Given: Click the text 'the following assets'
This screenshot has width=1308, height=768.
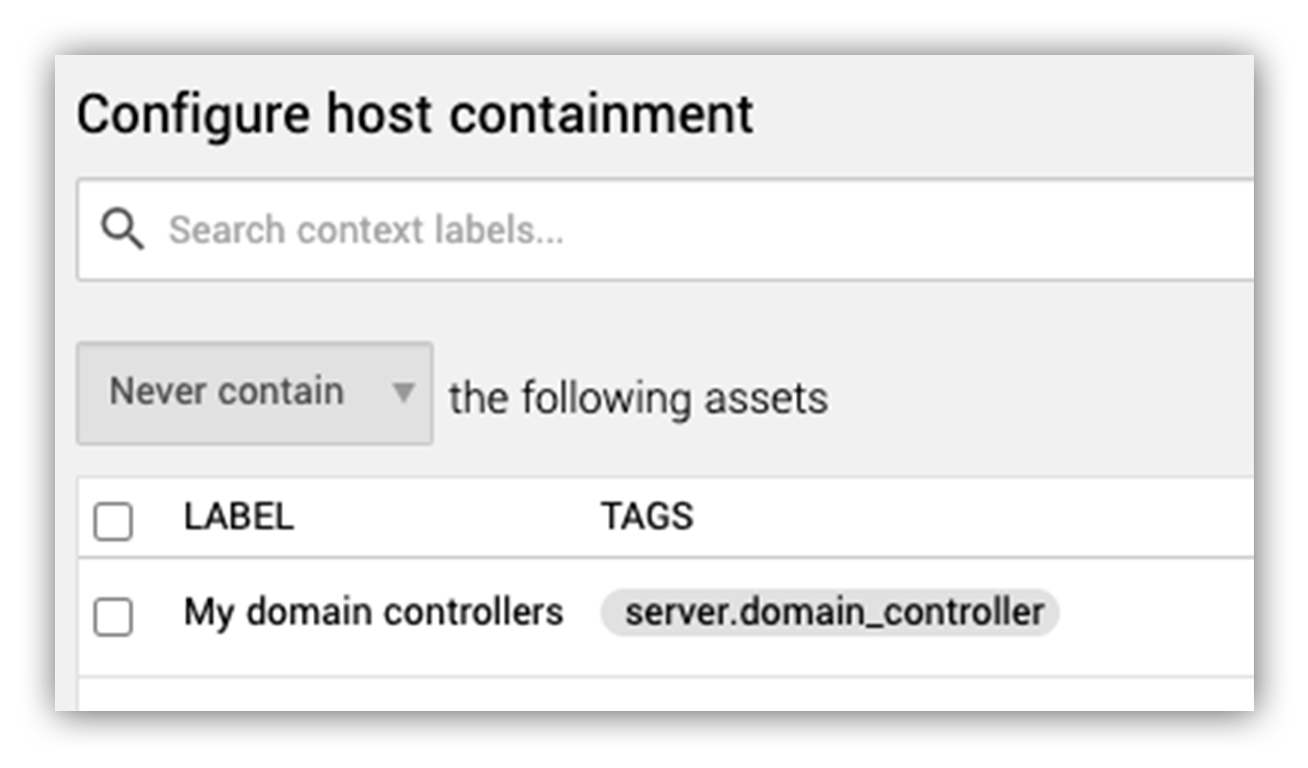Looking at the screenshot, I should (x=638, y=398).
